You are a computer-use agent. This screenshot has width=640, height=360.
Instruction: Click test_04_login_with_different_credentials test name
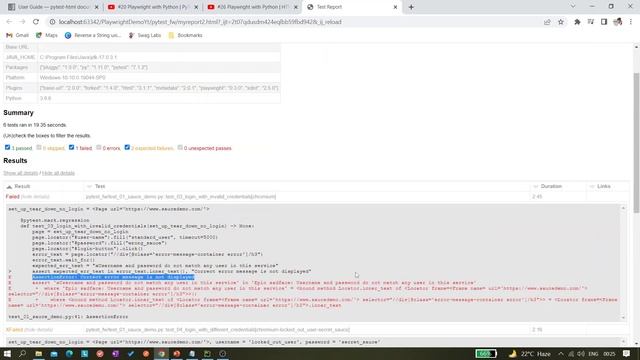pyautogui.click(x=218, y=330)
